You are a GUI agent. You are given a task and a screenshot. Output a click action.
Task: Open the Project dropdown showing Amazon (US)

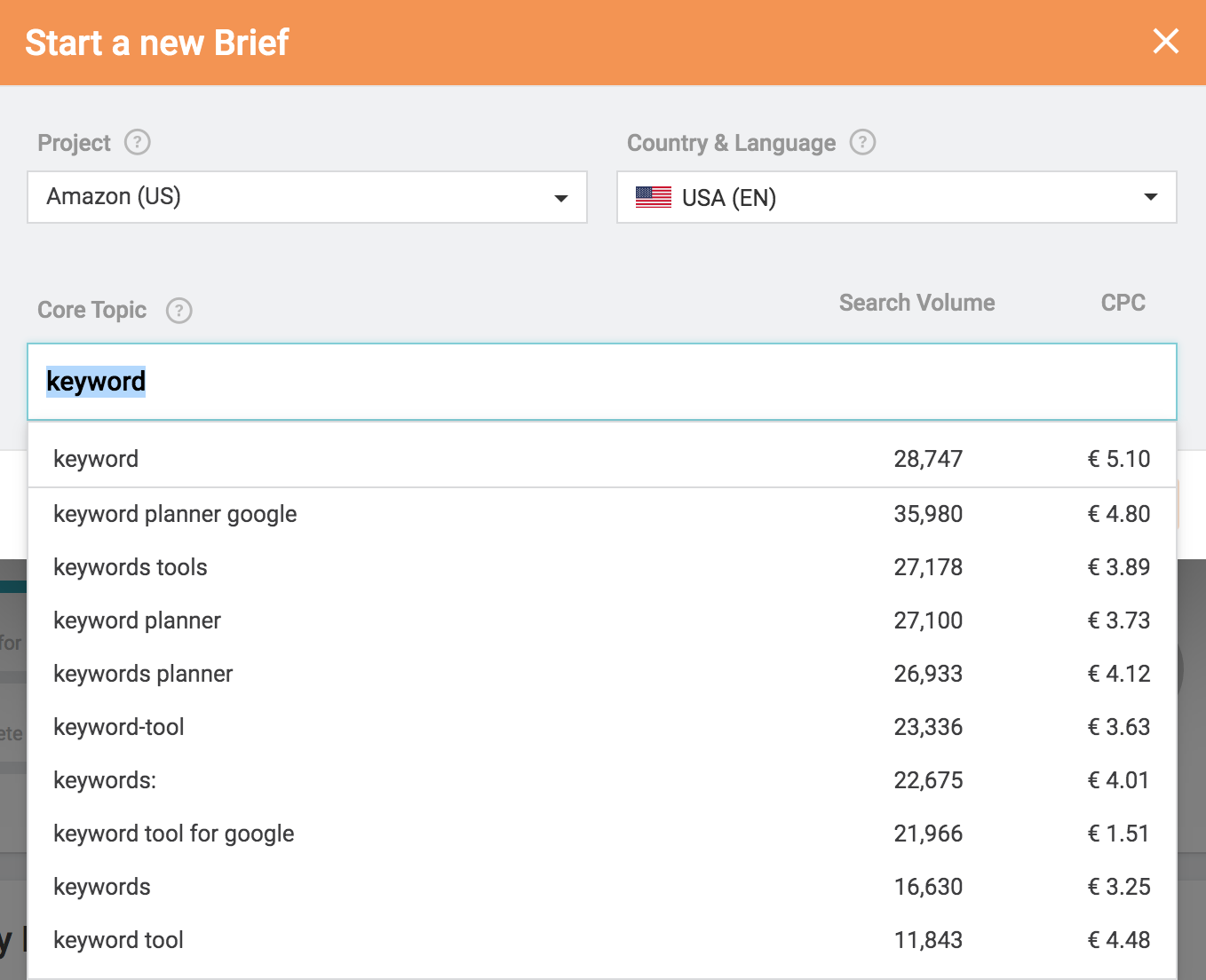click(x=307, y=197)
